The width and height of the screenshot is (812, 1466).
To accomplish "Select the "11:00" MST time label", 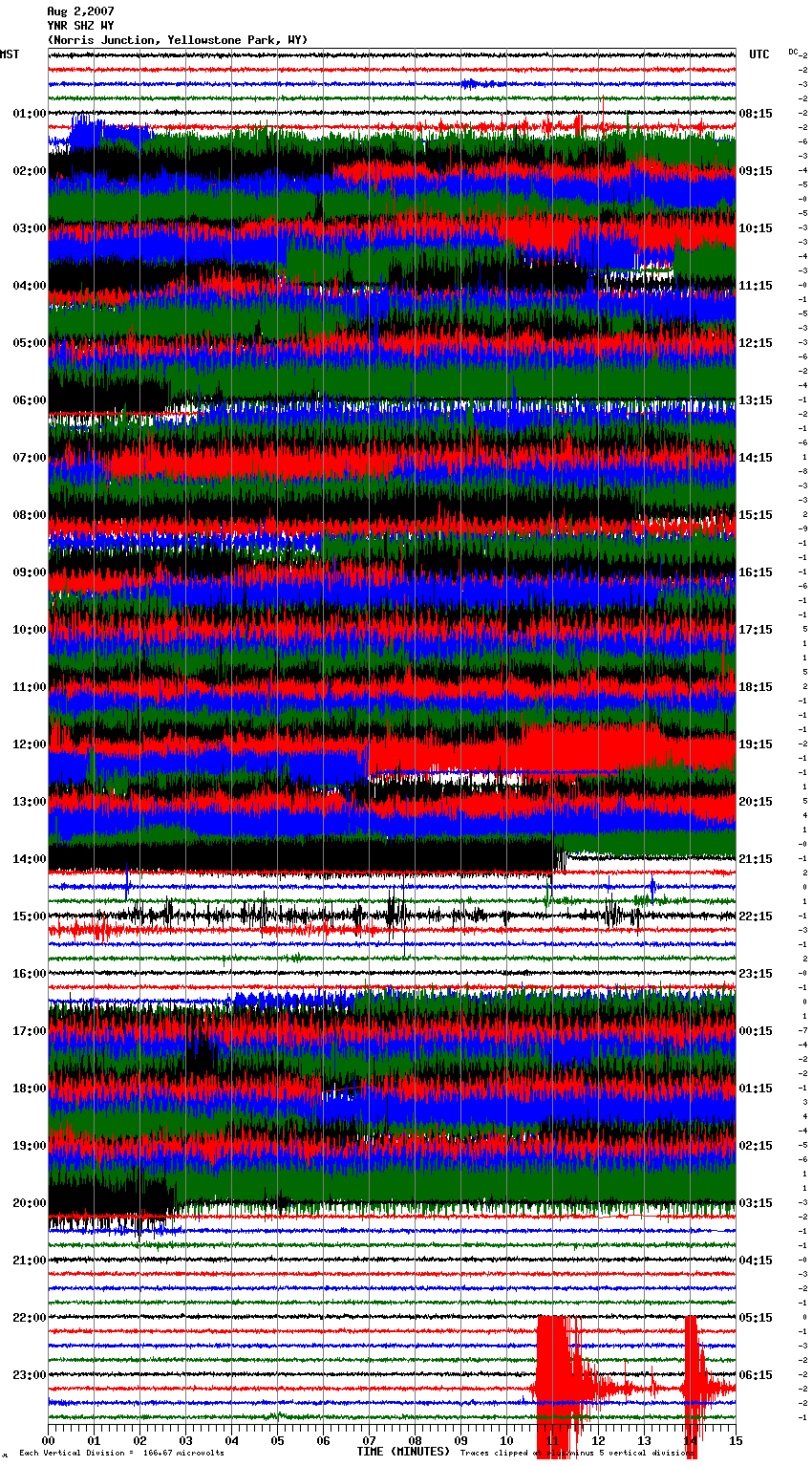I will (x=30, y=687).
